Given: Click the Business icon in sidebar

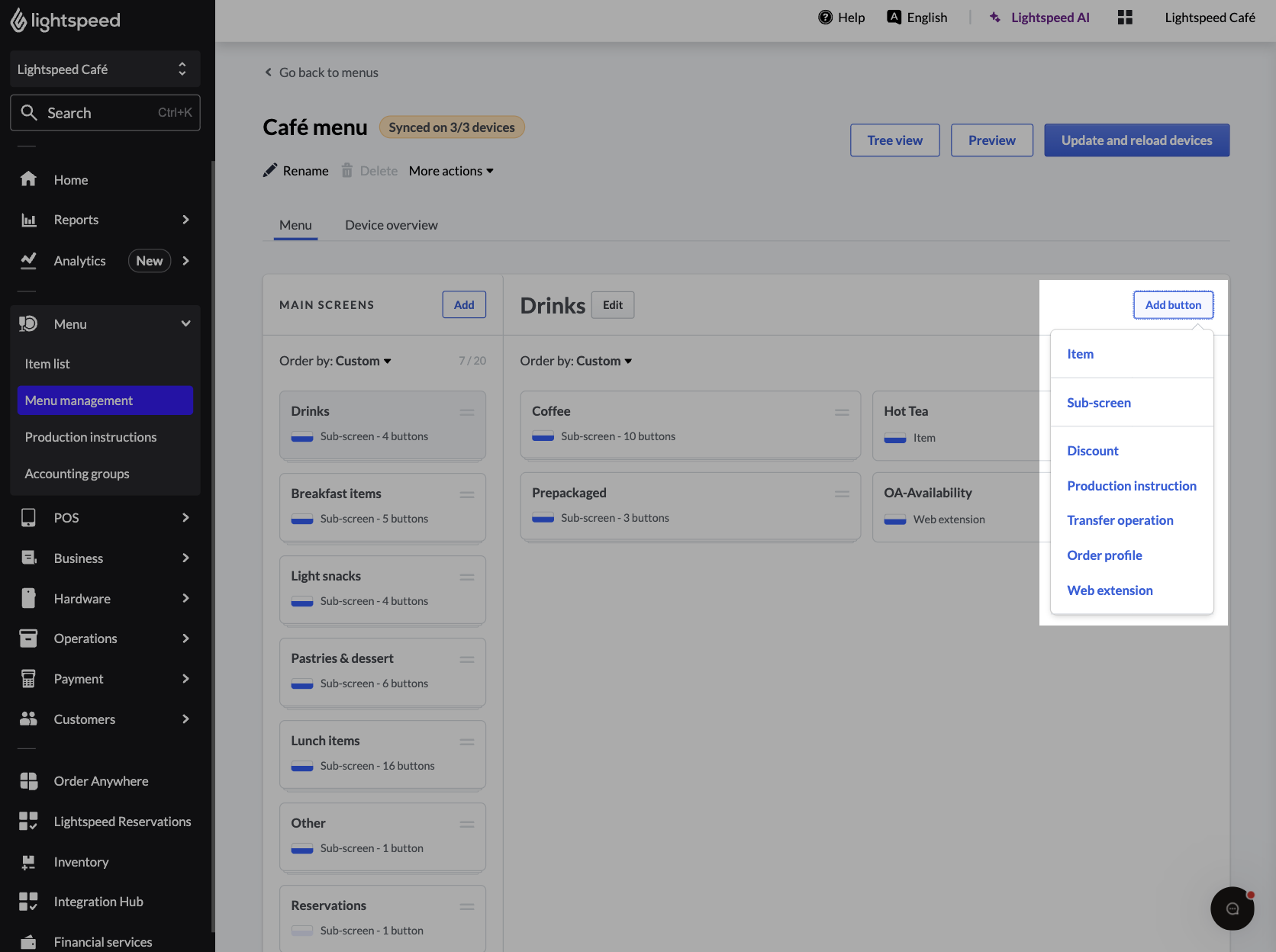Looking at the screenshot, I should 28,558.
